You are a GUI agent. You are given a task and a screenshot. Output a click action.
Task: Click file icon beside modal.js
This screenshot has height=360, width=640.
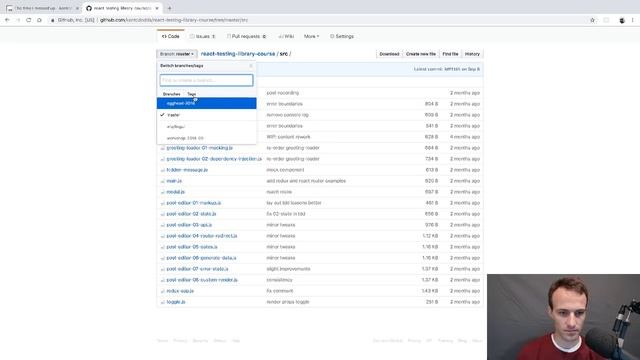pos(162,192)
